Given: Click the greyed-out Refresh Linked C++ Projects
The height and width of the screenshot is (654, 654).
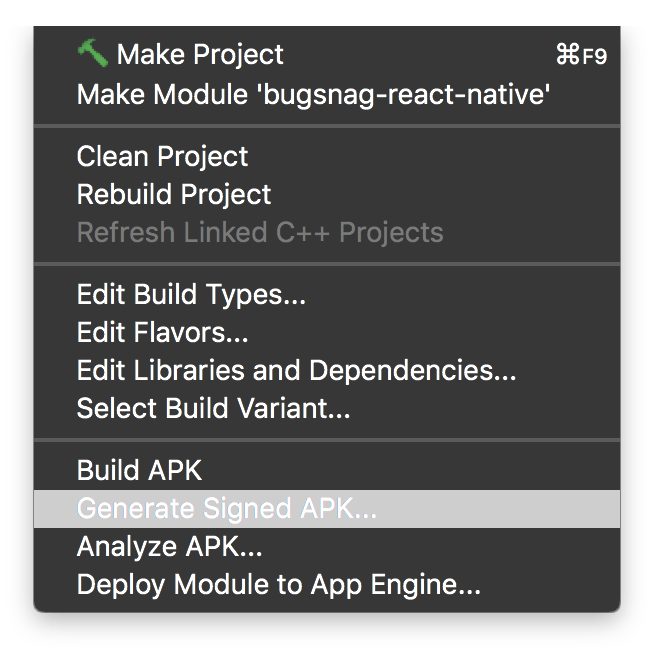Looking at the screenshot, I should click(x=260, y=233).
